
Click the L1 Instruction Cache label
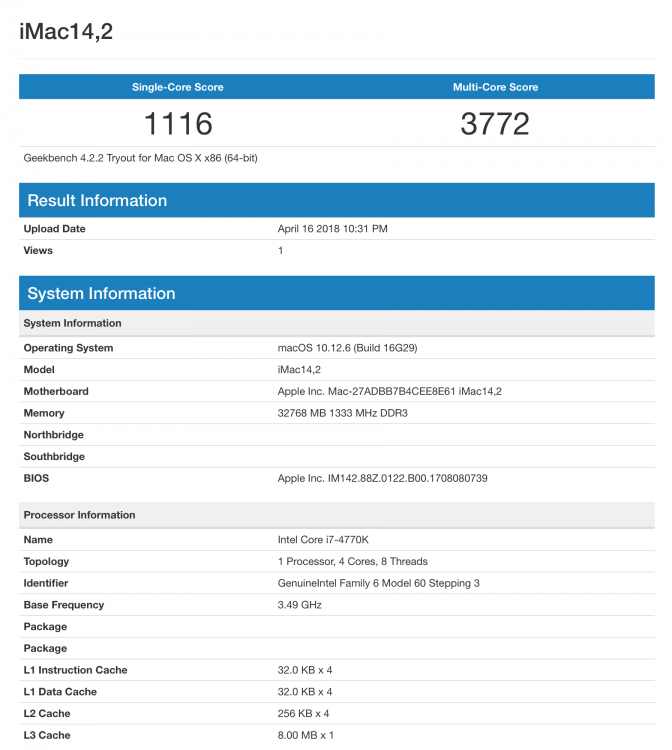[76, 670]
